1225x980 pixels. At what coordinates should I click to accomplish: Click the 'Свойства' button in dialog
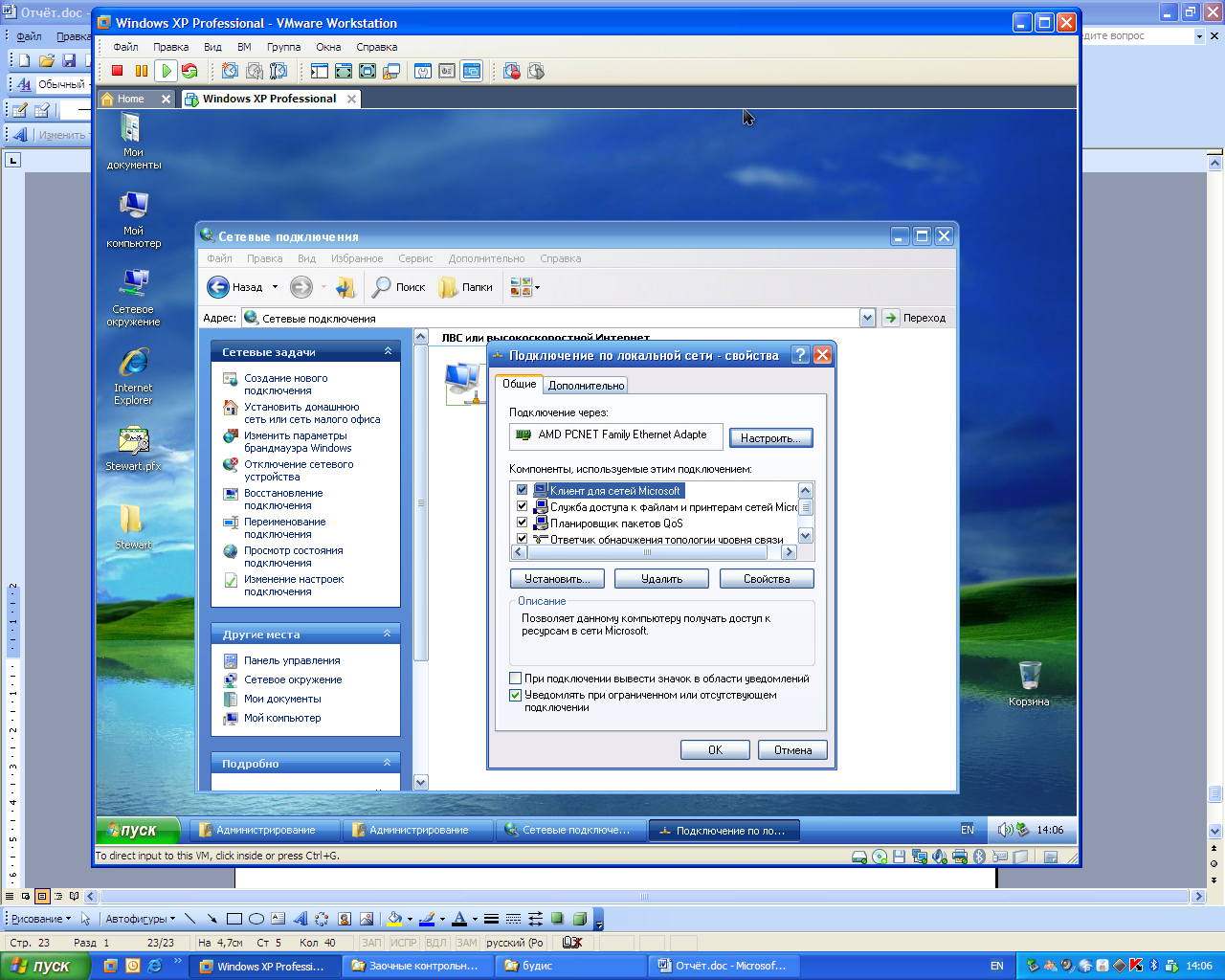coord(767,579)
